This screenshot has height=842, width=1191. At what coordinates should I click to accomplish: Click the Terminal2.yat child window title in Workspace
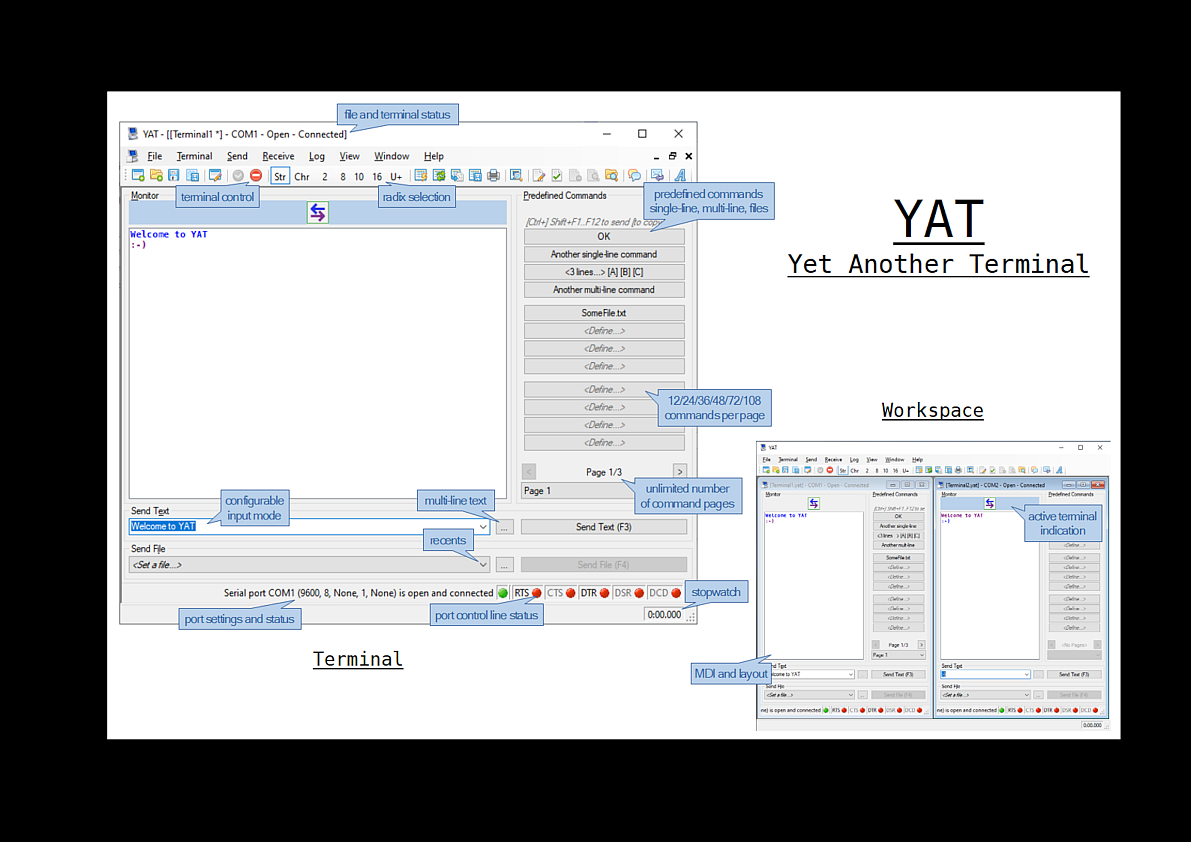pyautogui.click(x=996, y=484)
